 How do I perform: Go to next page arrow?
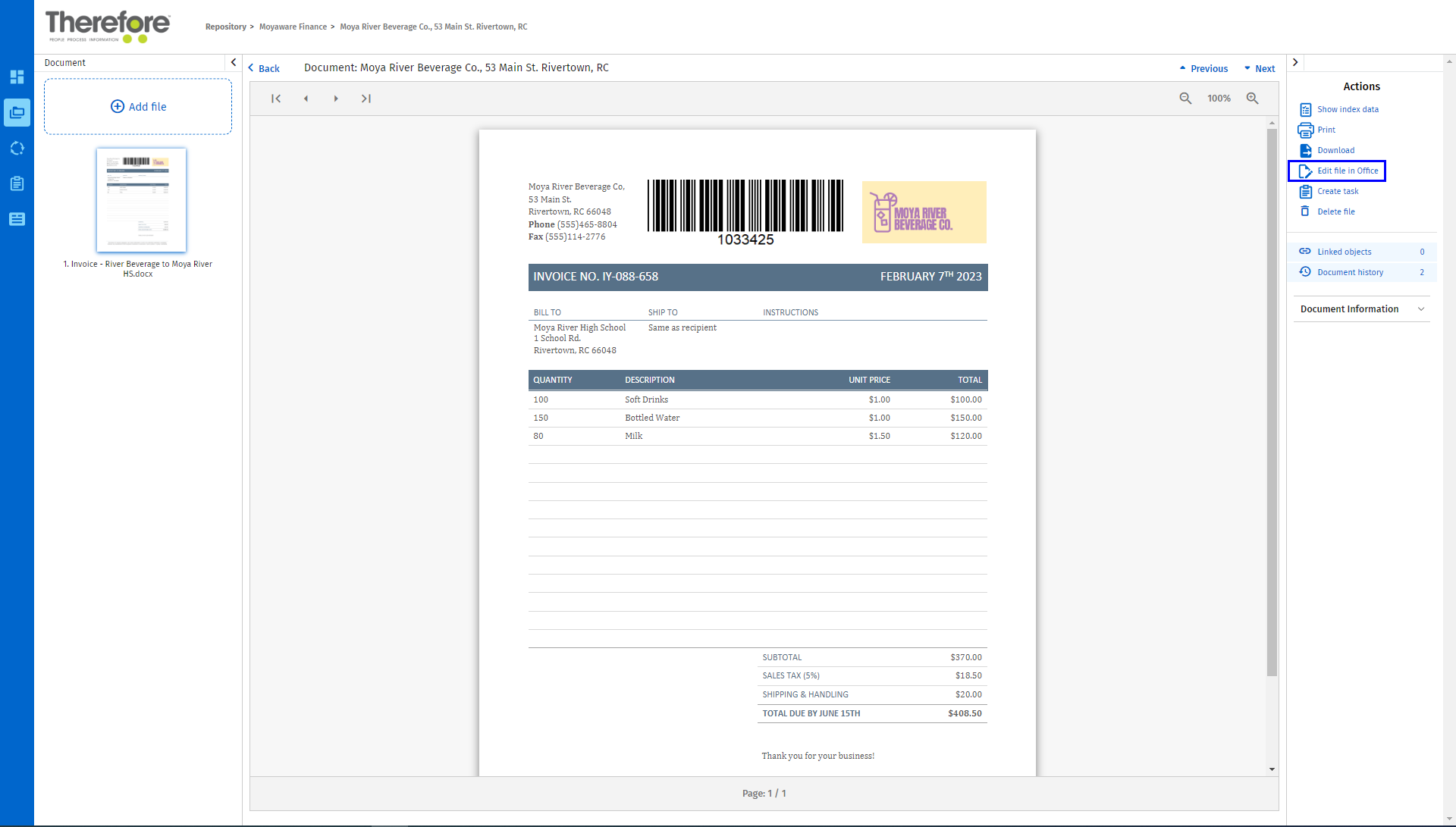pyautogui.click(x=336, y=99)
